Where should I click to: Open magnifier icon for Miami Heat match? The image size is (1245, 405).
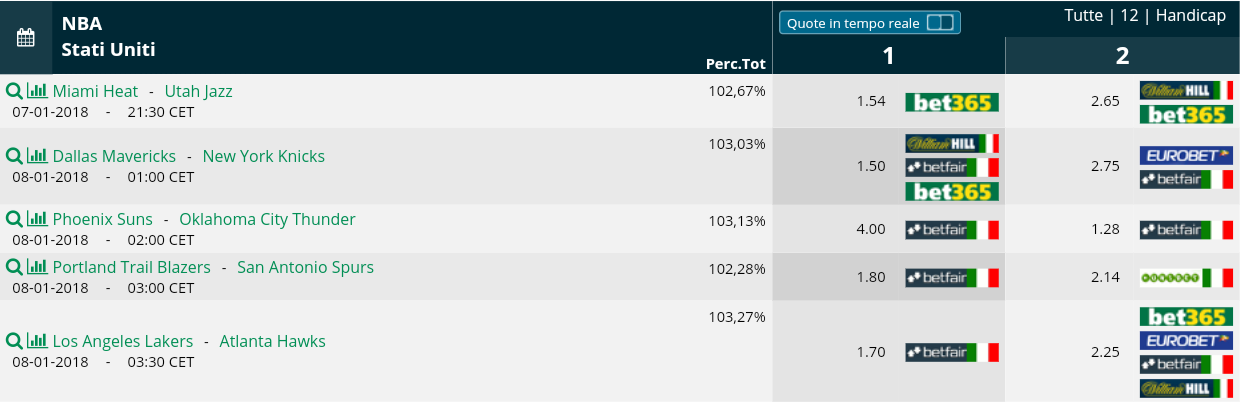point(14,91)
